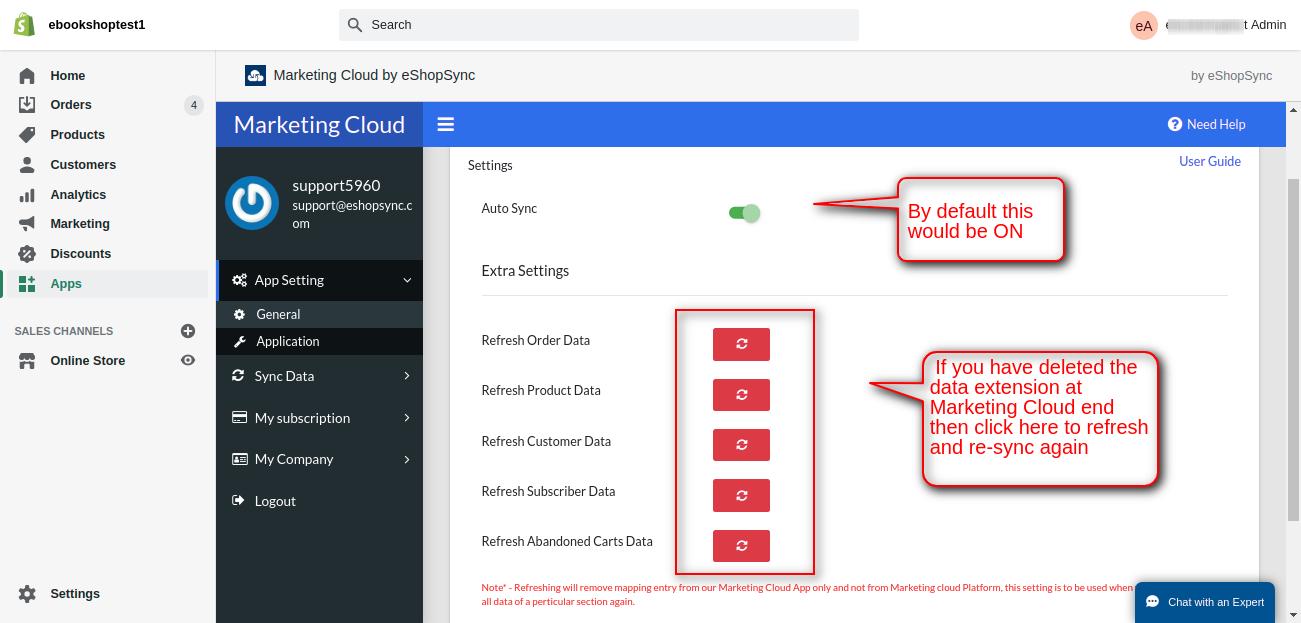Open the Home icon in sidebar
The image size is (1301, 623).
(x=27, y=75)
